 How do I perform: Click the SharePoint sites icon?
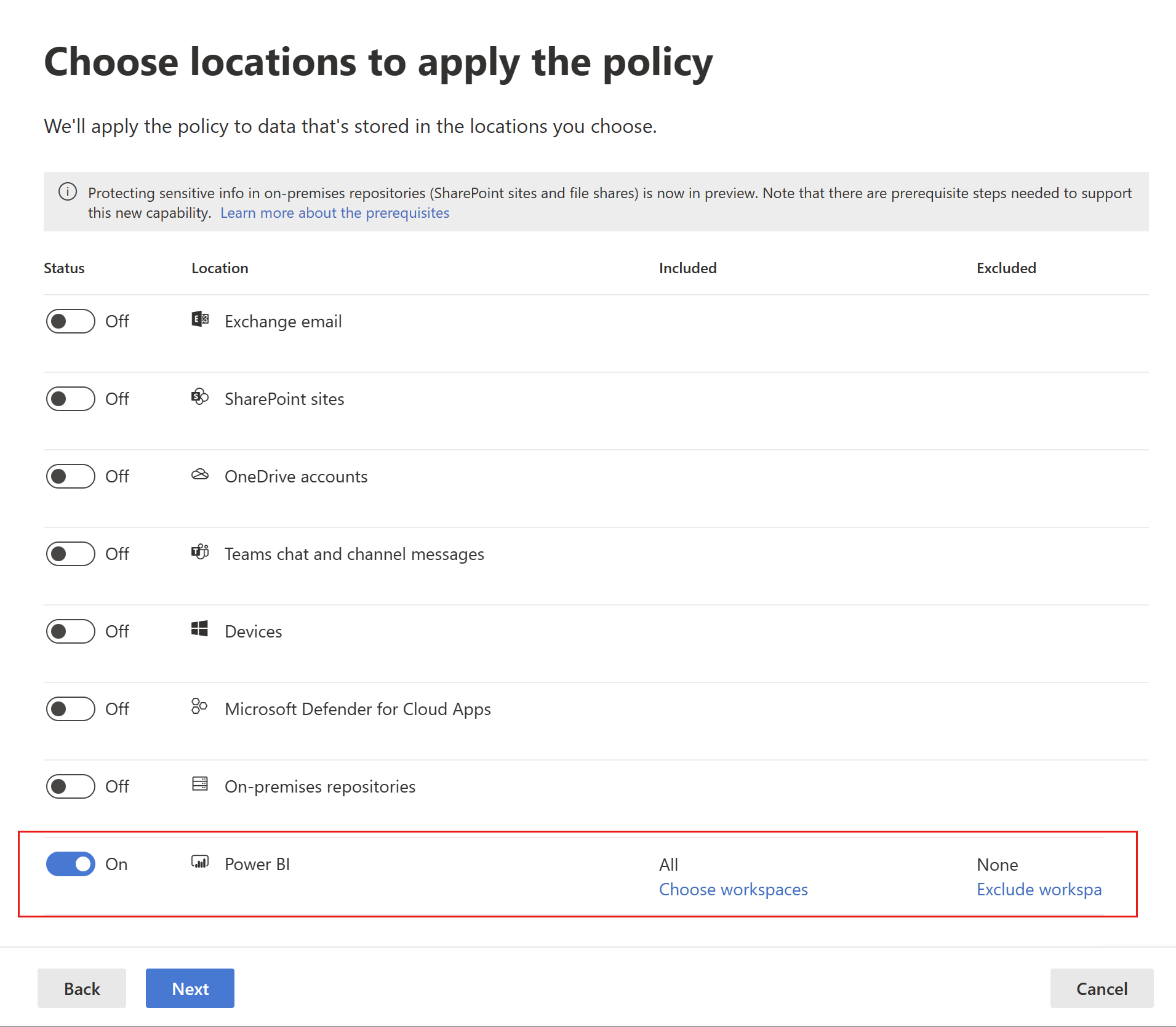coord(200,397)
